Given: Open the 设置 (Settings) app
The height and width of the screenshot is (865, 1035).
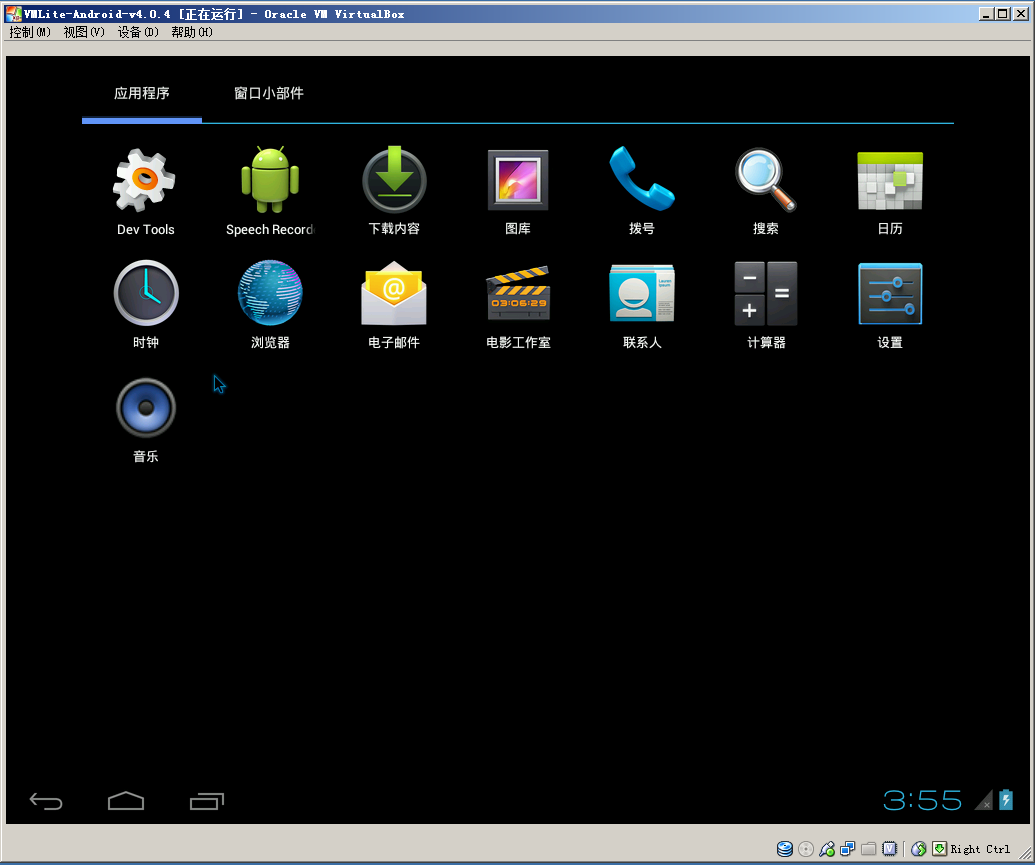Looking at the screenshot, I should pos(889,293).
